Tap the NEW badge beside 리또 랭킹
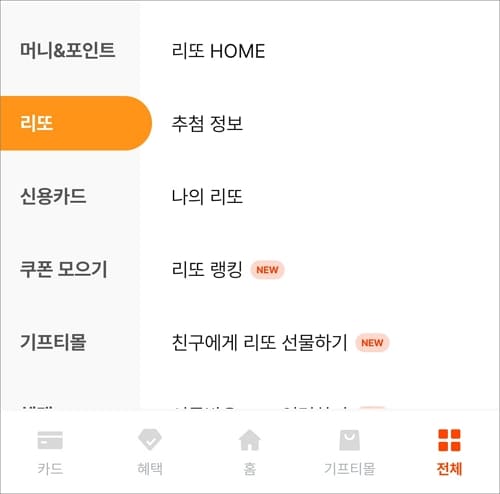Image resolution: width=500 pixels, height=494 pixels. 267,270
